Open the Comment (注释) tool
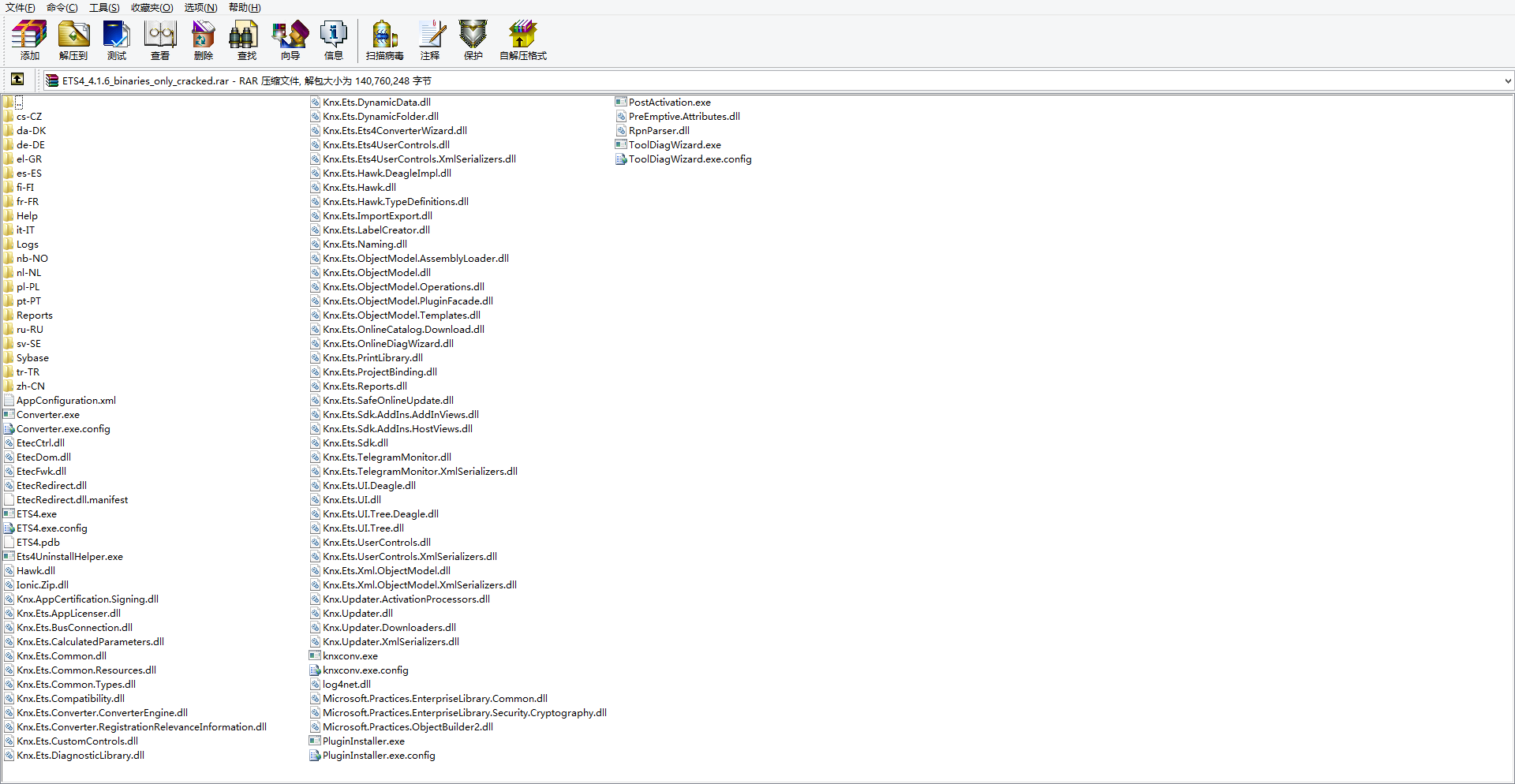Image resolution: width=1515 pixels, height=784 pixels. [430, 40]
